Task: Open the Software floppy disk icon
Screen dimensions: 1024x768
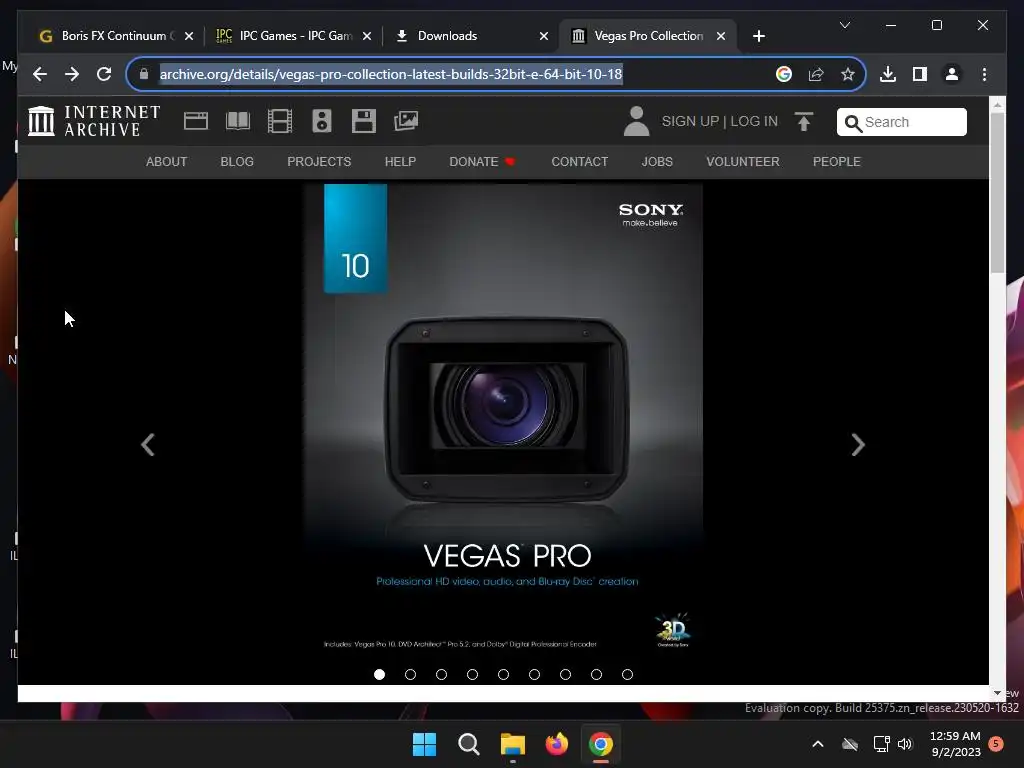Action: pyautogui.click(x=364, y=121)
